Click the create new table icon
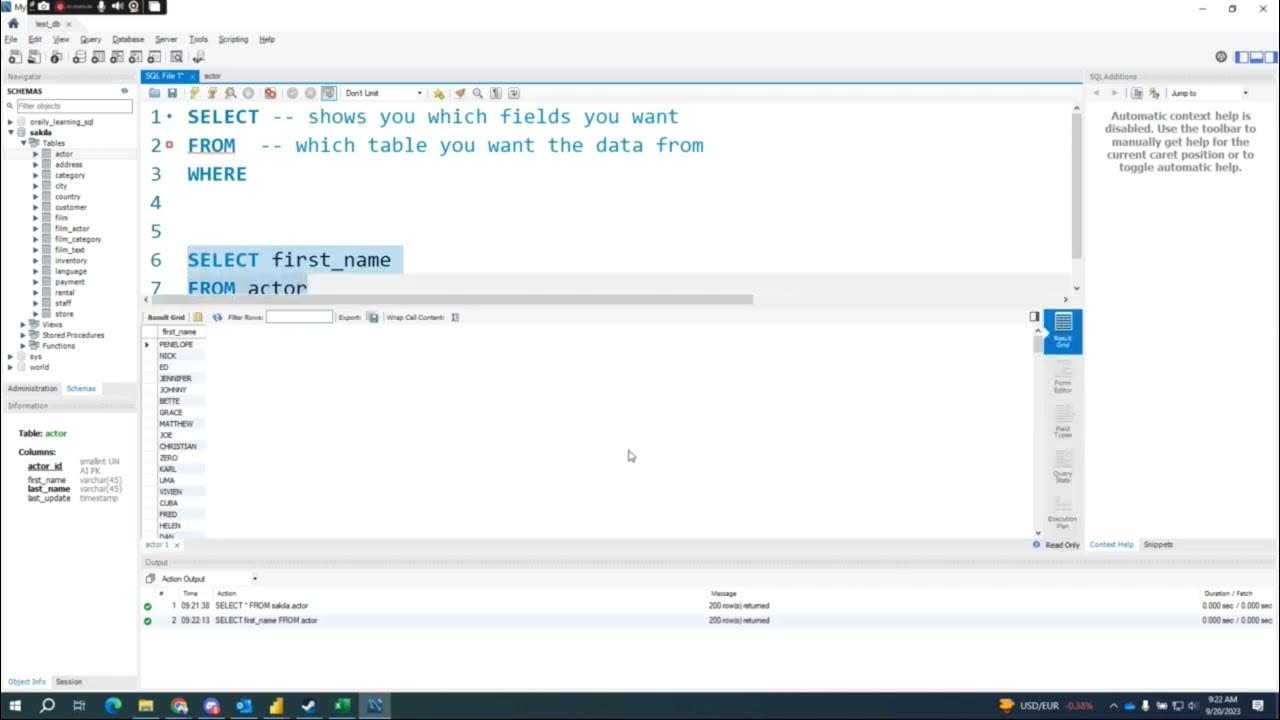 coord(100,57)
